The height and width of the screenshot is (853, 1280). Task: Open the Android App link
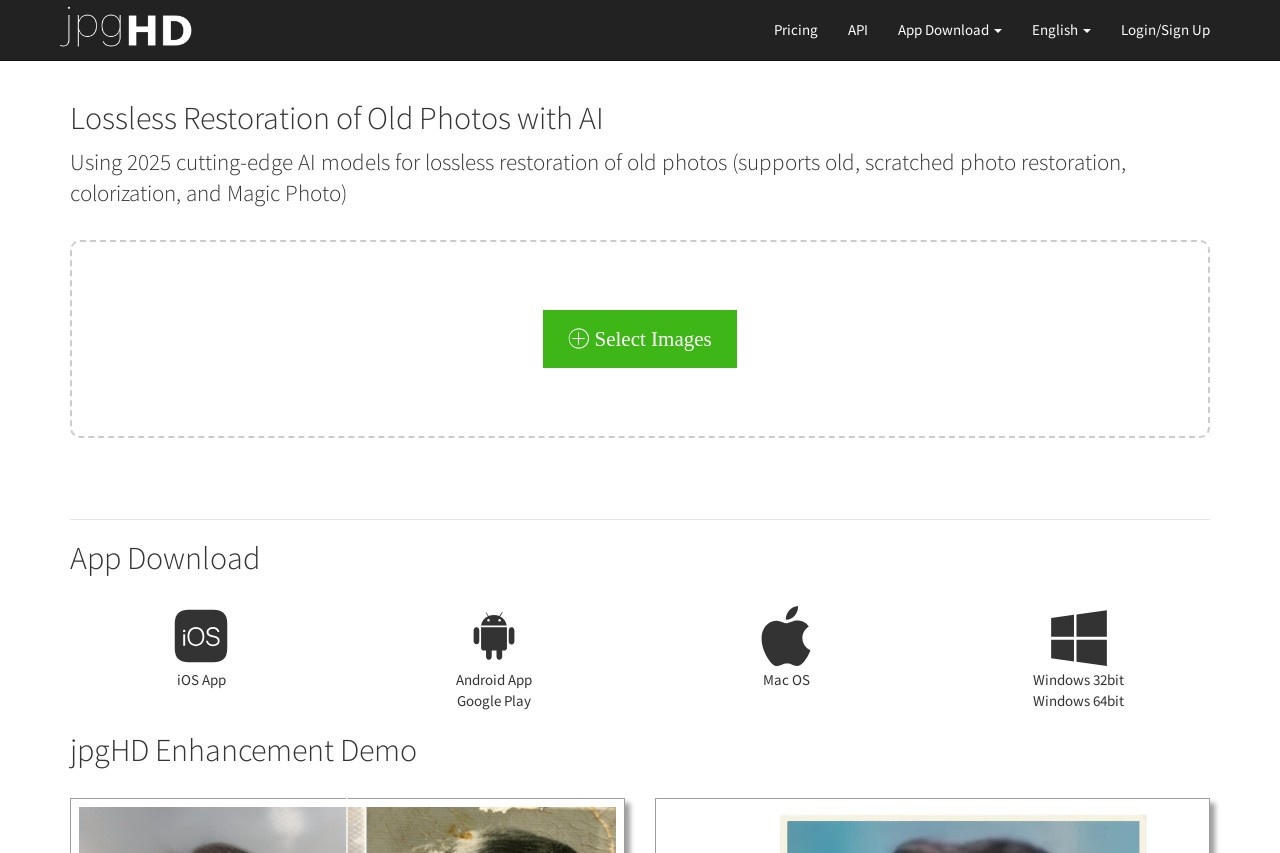coord(494,680)
